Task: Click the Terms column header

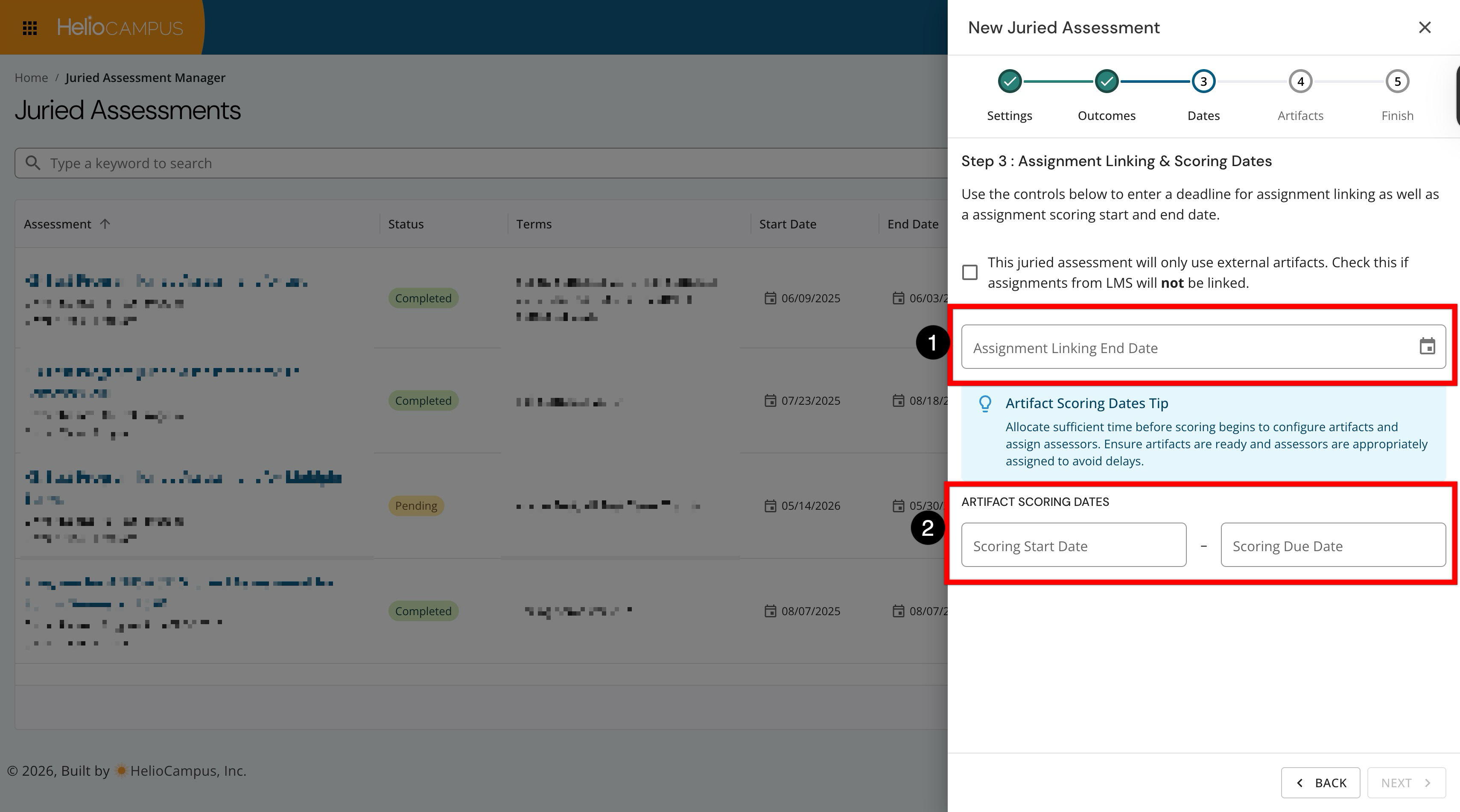Action: pyautogui.click(x=534, y=224)
